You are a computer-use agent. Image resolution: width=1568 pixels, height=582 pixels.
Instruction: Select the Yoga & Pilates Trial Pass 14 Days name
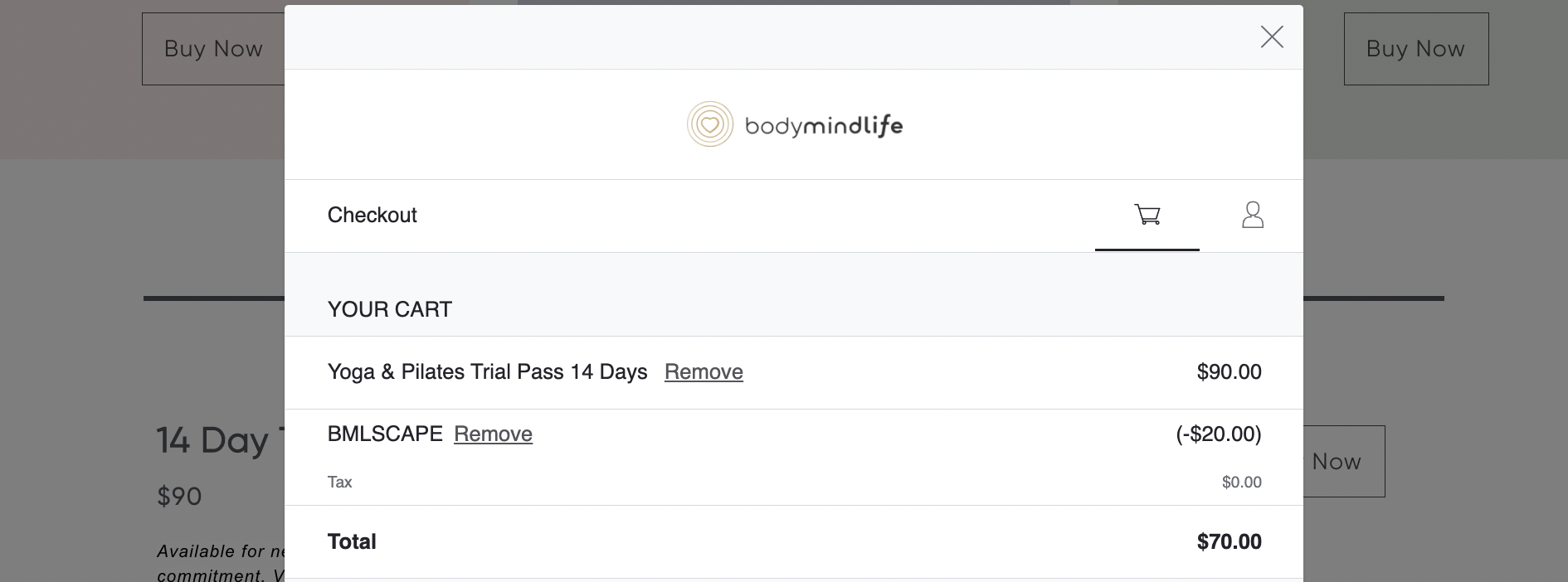(487, 371)
